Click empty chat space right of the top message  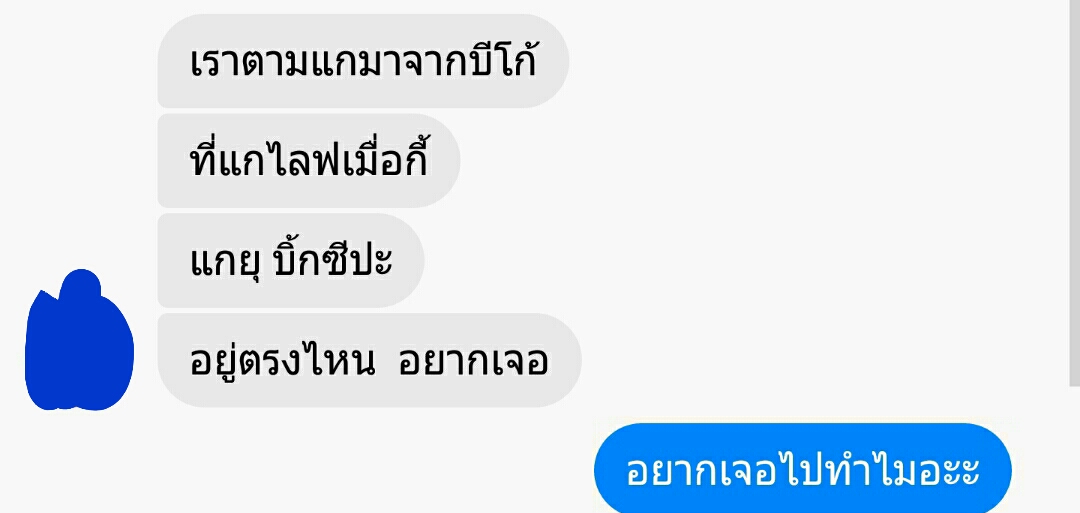coord(813,61)
